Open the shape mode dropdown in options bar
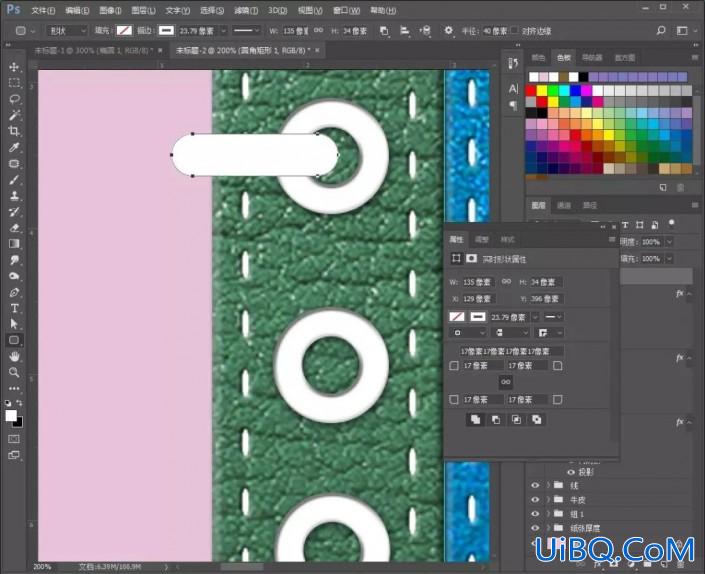The height and width of the screenshot is (574, 705). (67, 31)
